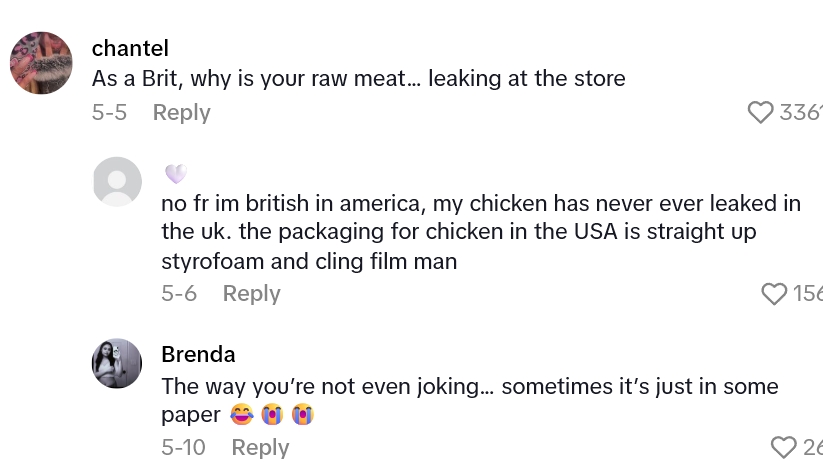Image resolution: width=823 pixels, height=476 pixels.
Task: Click the purple heart username
Action: point(176,174)
